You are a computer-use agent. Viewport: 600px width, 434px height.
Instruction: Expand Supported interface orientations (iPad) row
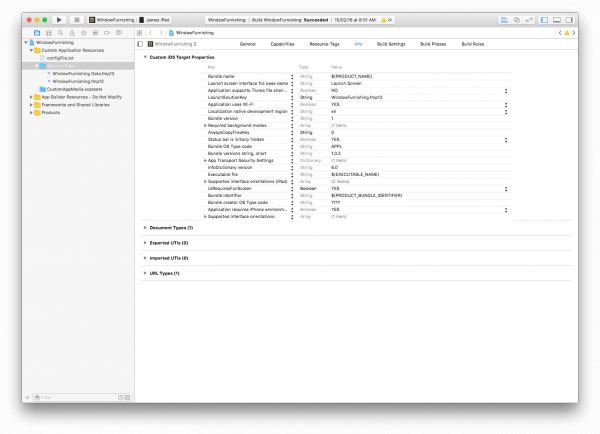pyautogui.click(x=205, y=181)
